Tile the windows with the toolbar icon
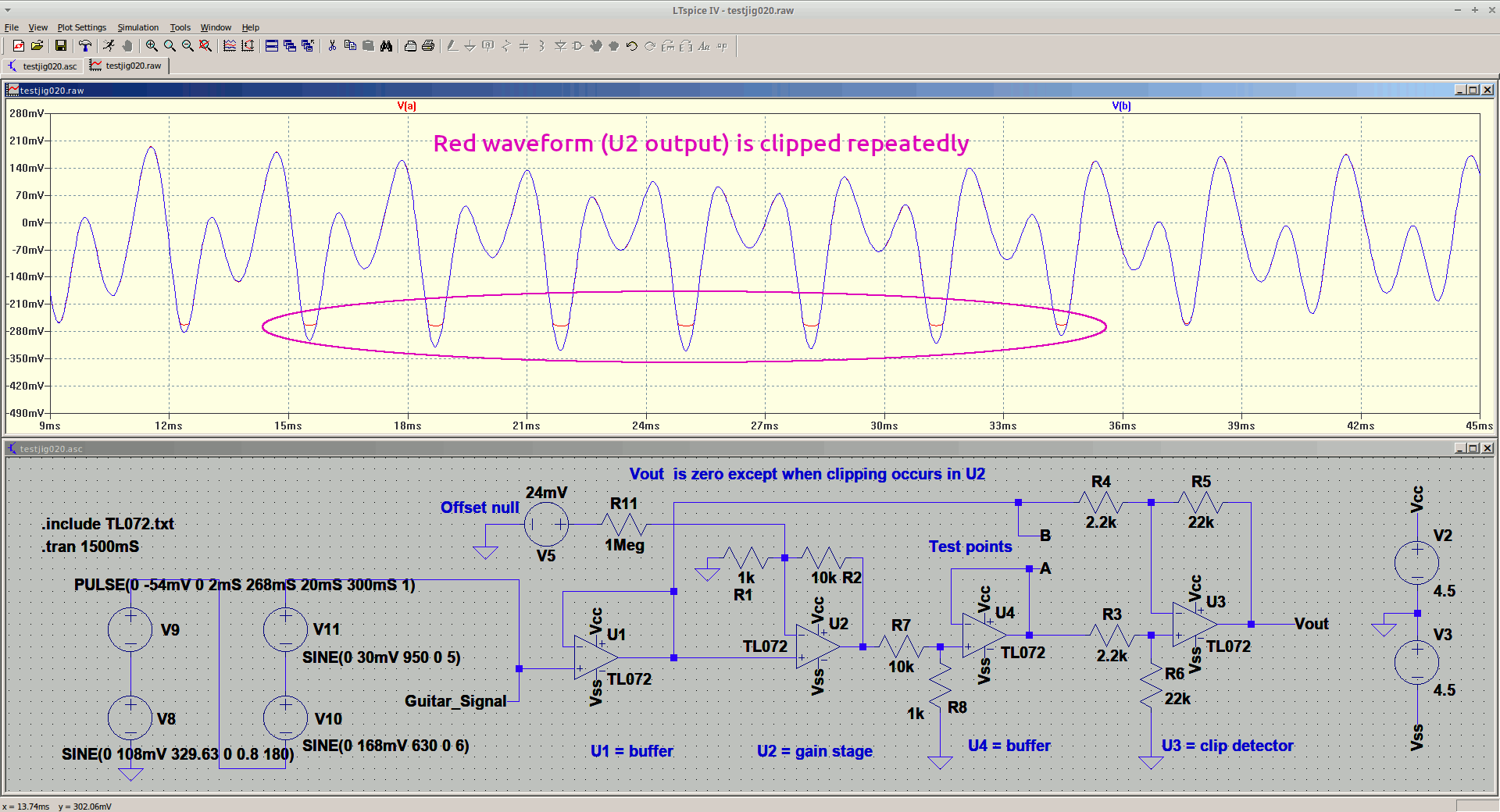 pyautogui.click(x=272, y=46)
